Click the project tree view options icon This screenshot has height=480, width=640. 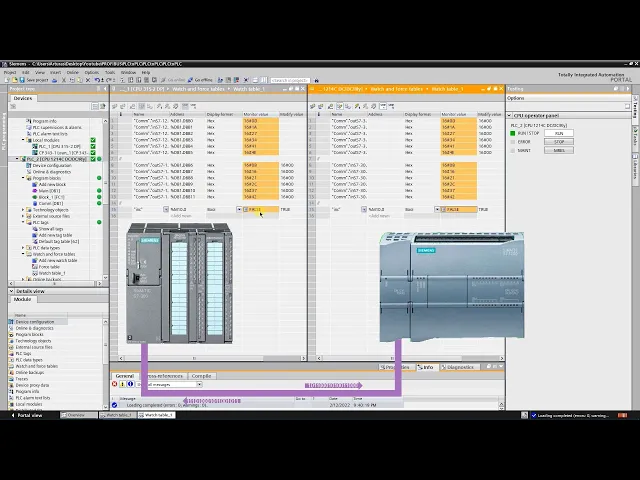(x=95, y=106)
